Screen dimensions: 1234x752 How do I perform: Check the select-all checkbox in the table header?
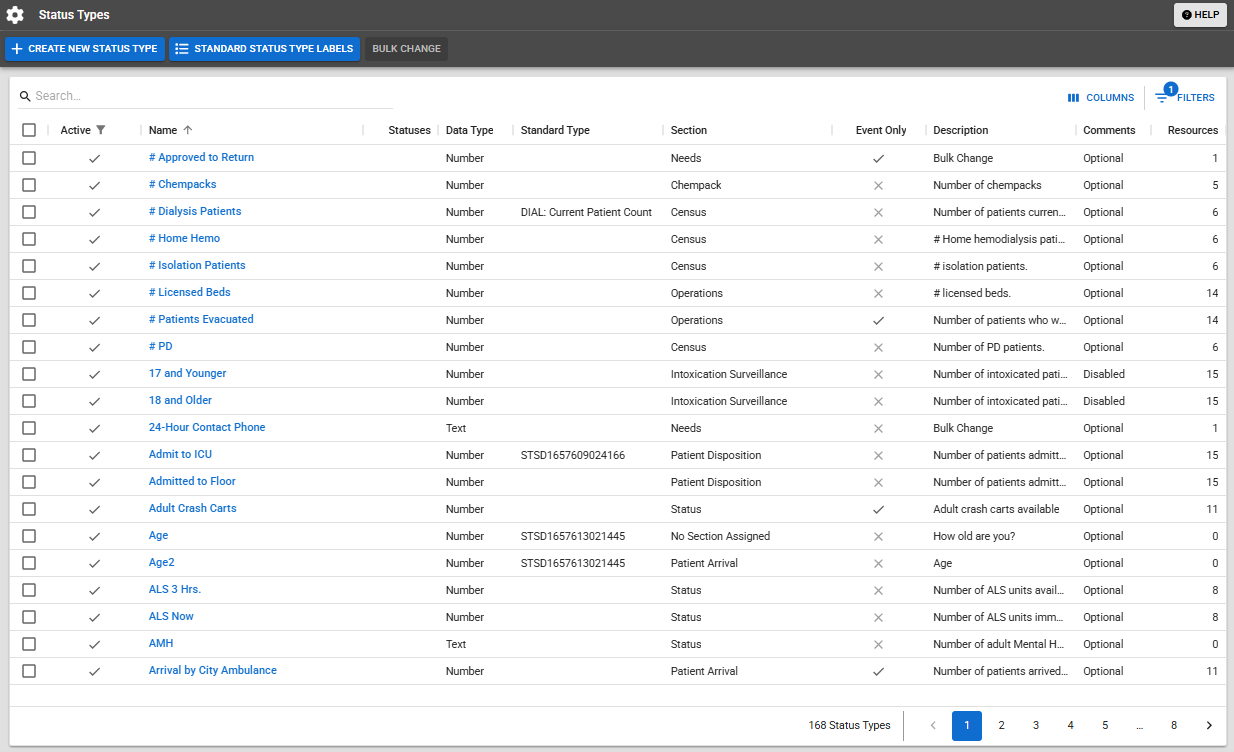pyautogui.click(x=29, y=130)
